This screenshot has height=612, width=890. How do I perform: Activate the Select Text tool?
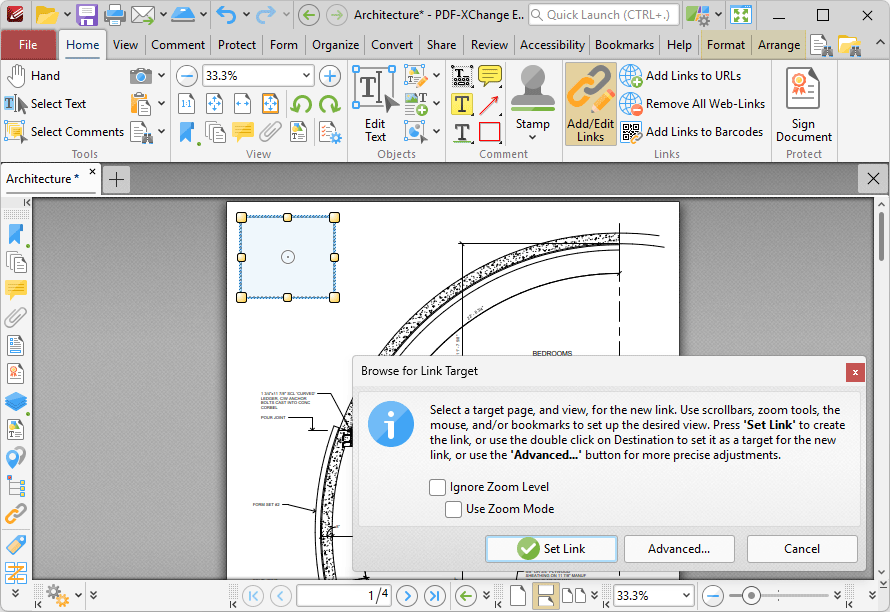tap(45, 104)
